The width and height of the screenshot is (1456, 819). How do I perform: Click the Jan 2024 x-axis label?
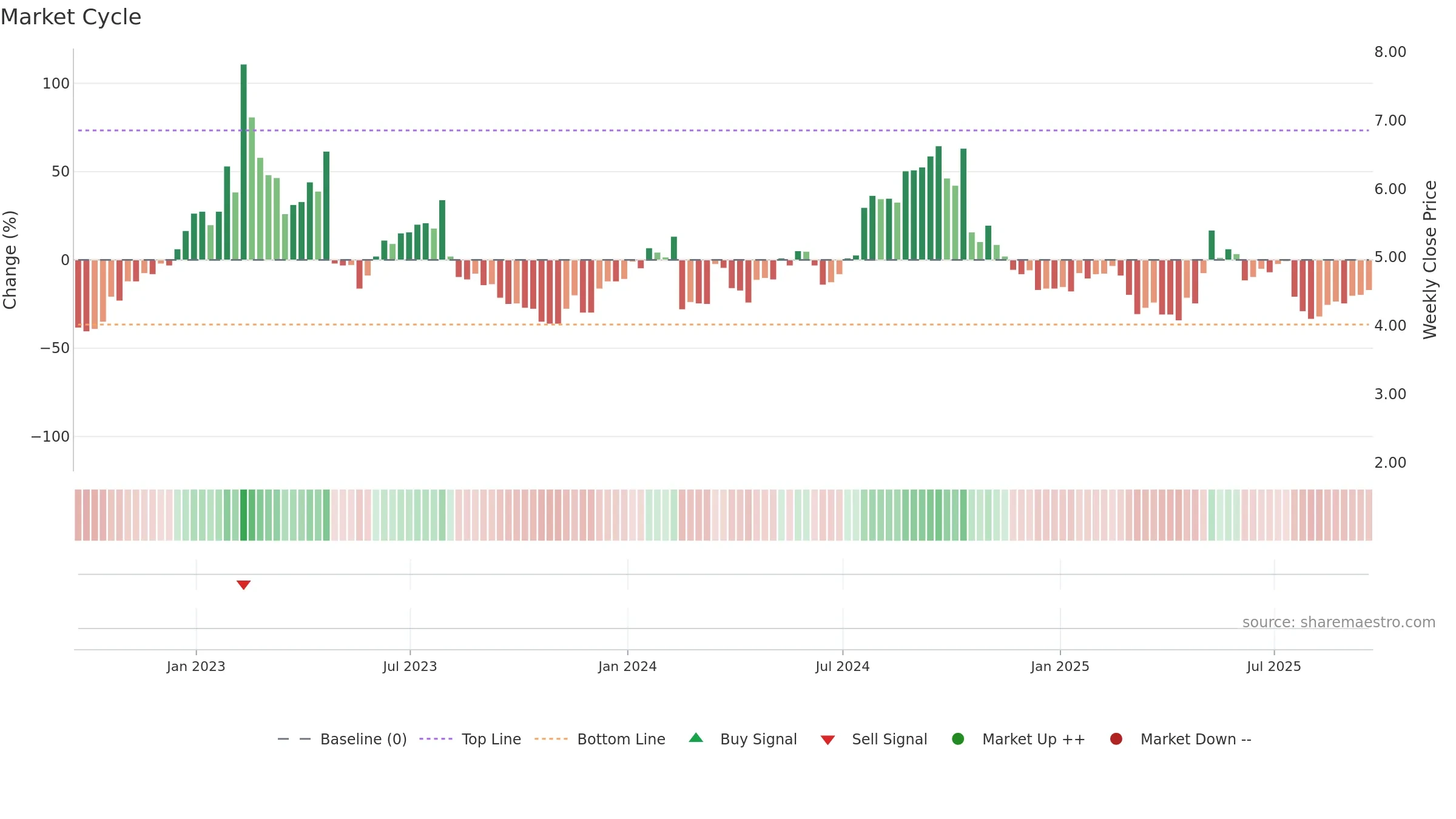click(627, 667)
